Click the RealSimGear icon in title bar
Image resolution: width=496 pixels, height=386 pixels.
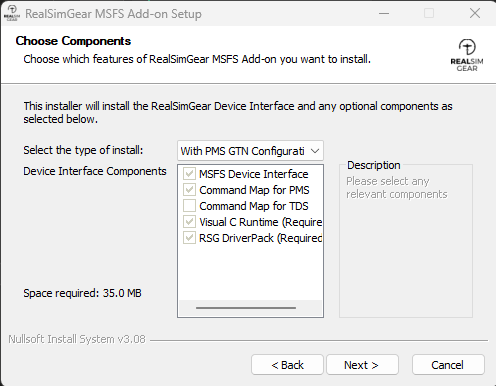(12, 14)
